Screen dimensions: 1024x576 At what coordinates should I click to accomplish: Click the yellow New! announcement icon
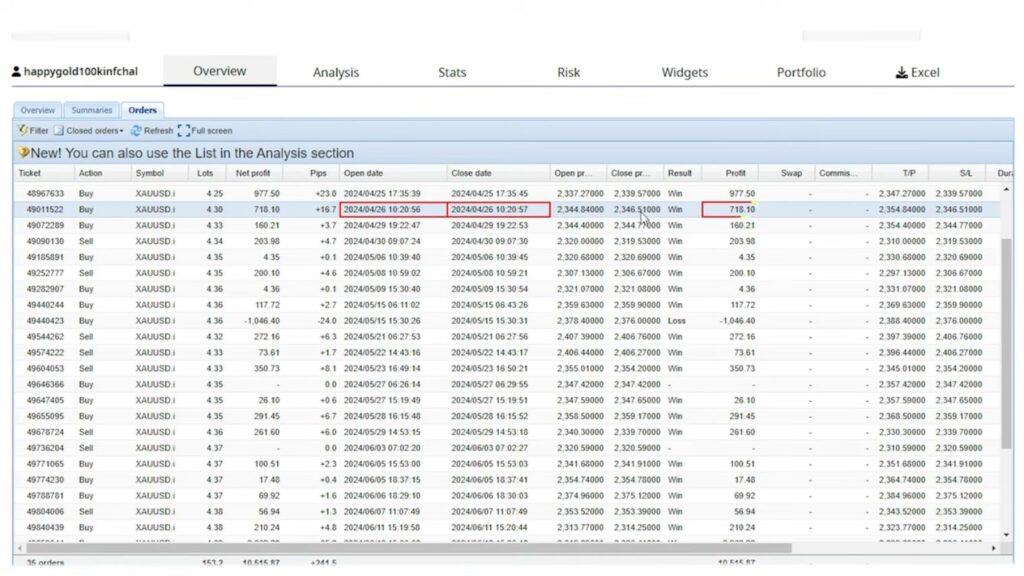(x=21, y=153)
